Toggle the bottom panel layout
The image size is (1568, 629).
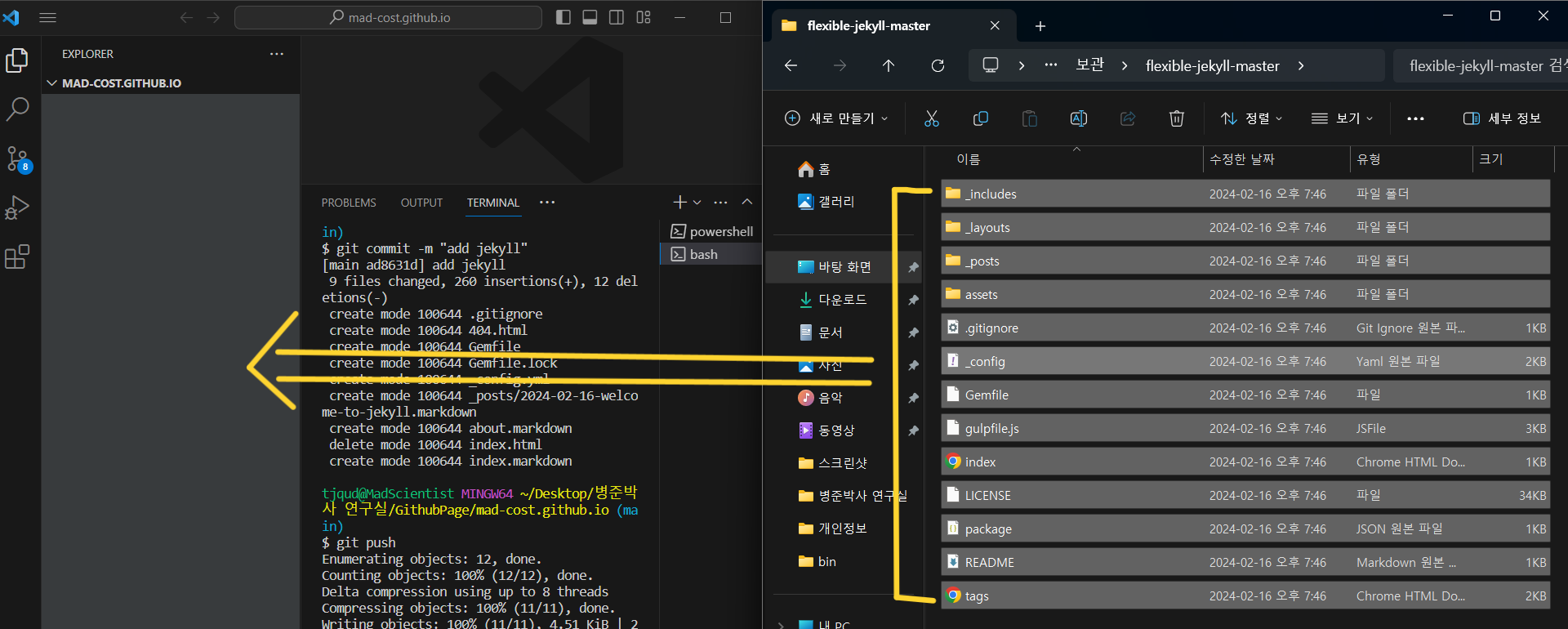click(590, 17)
